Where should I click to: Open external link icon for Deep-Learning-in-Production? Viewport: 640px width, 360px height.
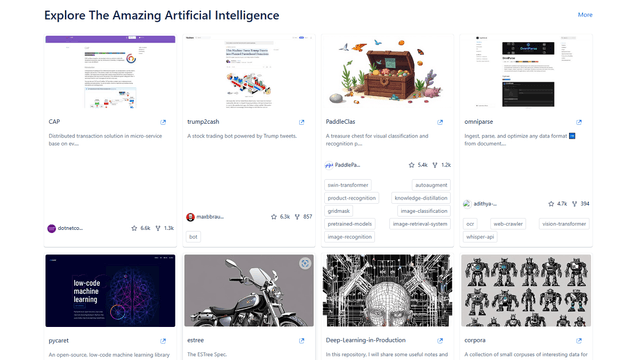point(440,341)
